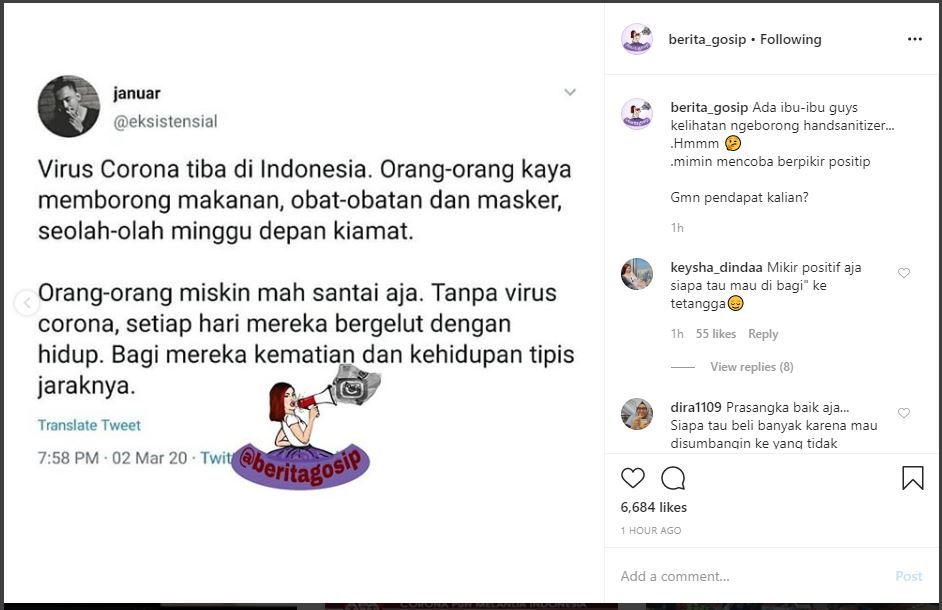942x610 pixels.
Task: Like dira1109's comment heart
Action: [904, 413]
